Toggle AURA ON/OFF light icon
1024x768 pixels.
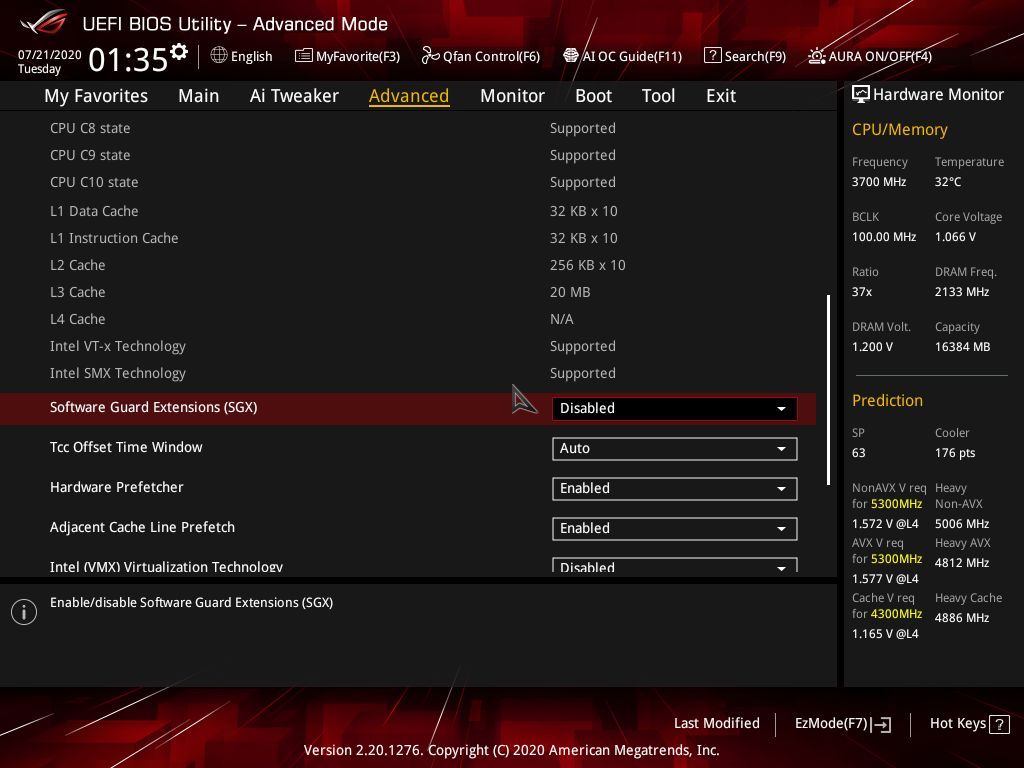pos(816,56)
